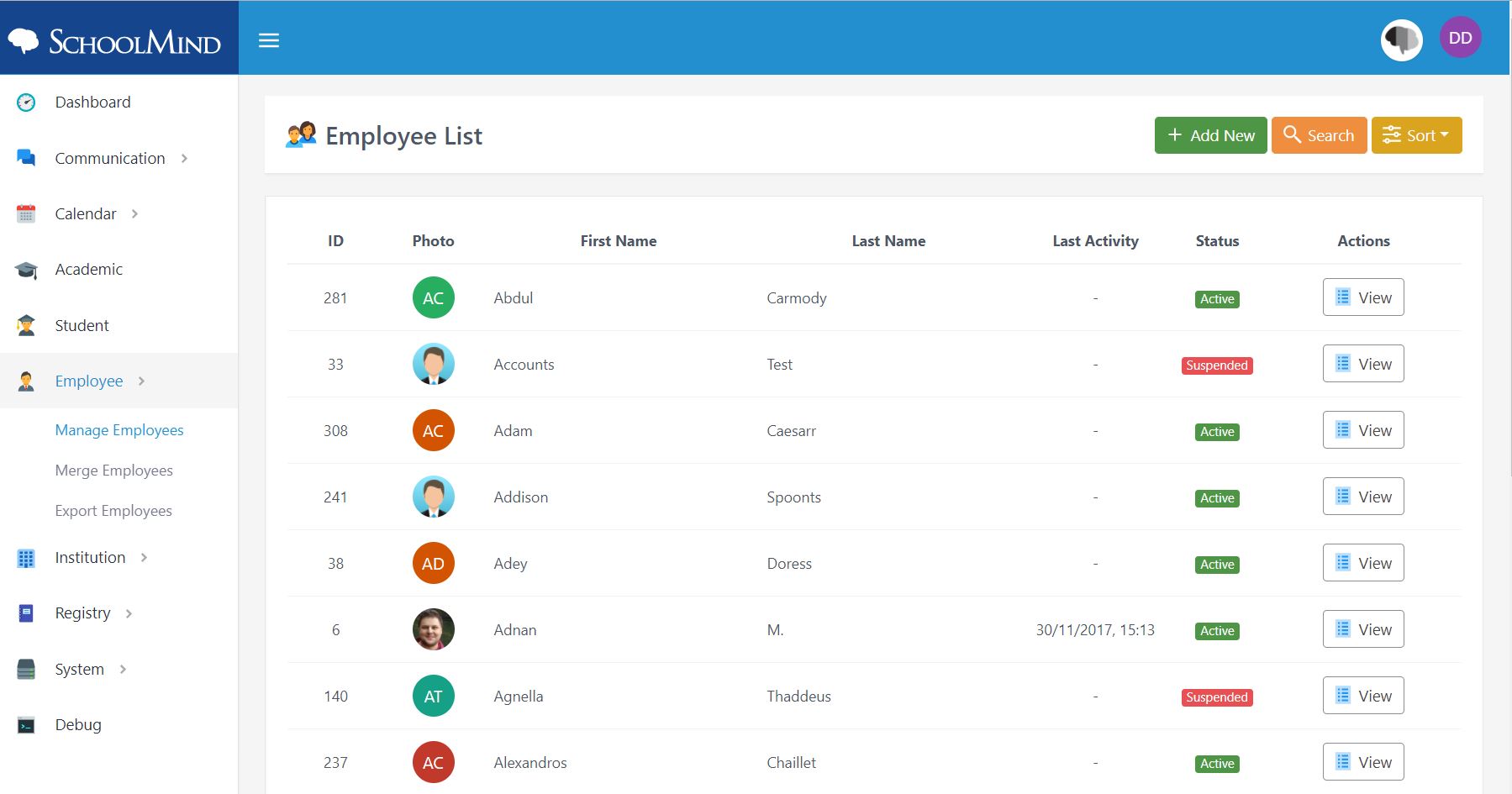Screen dimensions: 1512x794
Task: Collapse the Employee menu chevron
Action: pyautogui.click(x=141, y=381)
